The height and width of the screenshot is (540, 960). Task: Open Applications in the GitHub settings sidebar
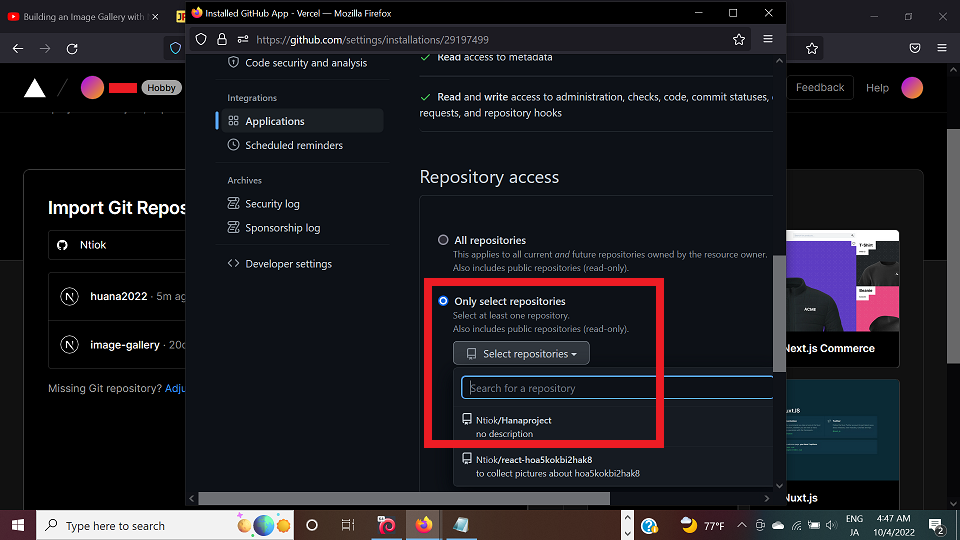coord(302,121)
